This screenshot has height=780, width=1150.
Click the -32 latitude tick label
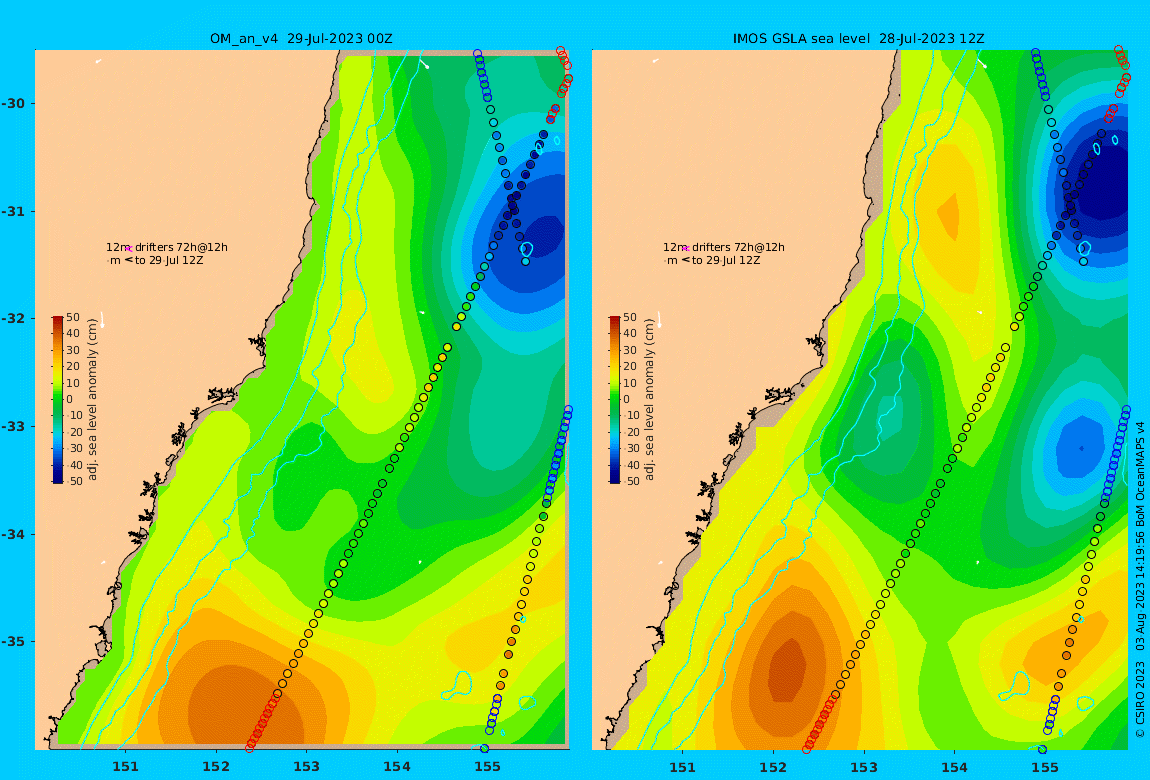point(13,319)
